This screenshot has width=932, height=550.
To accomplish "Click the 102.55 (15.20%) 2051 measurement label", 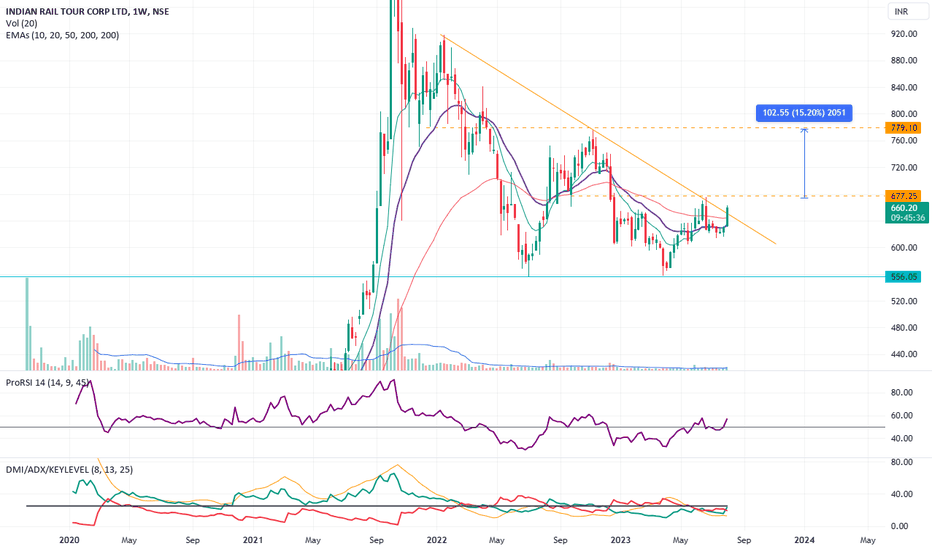I will click(x=804, y=113).
